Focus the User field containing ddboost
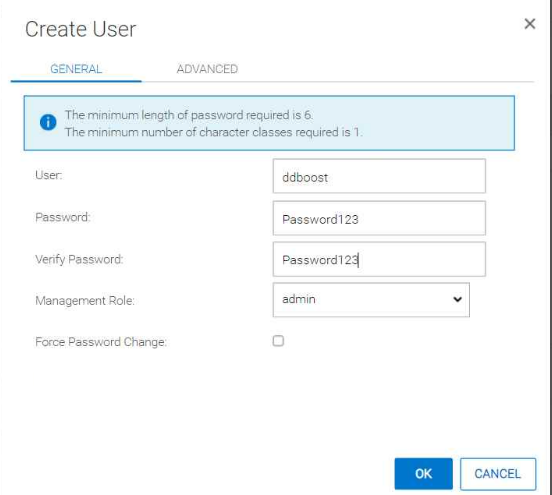This screenshot has height=495, width=552. pos(379,176)
